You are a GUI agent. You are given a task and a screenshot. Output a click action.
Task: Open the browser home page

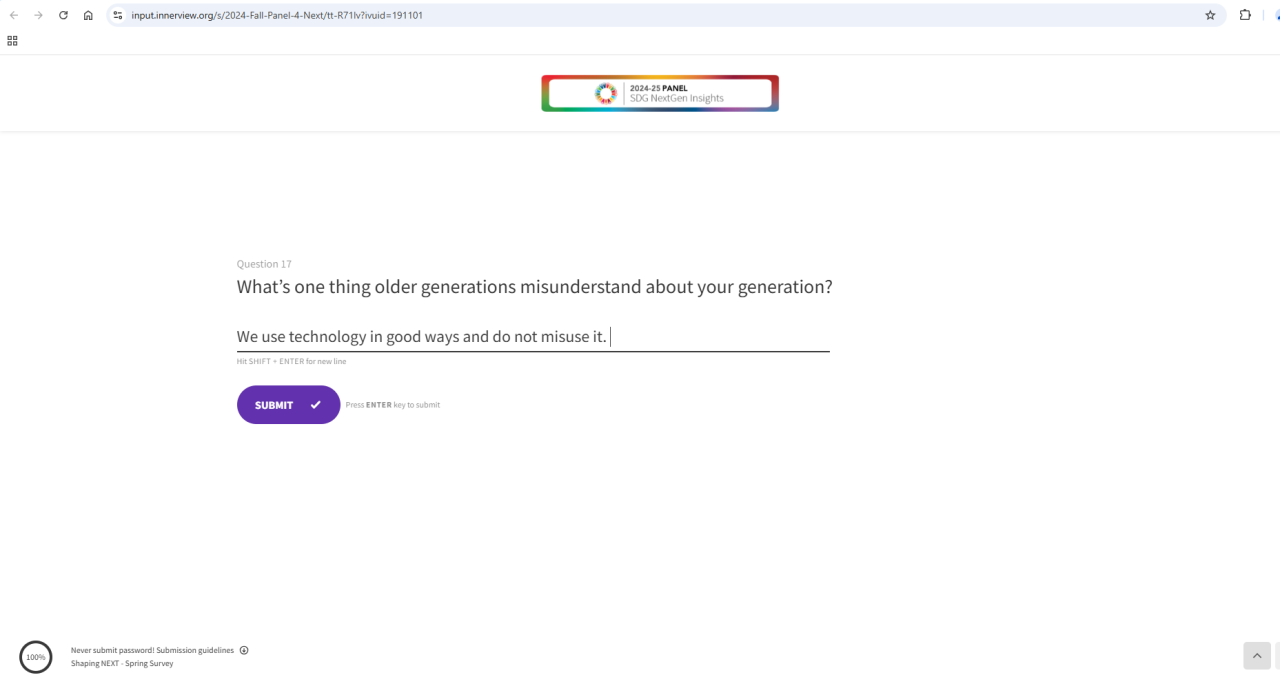pyautogui.click(x=88, y=15)
